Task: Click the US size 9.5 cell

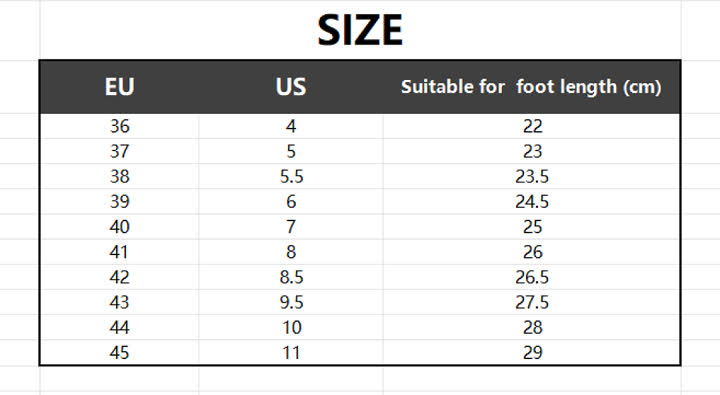Action: [x=291, y=302]
